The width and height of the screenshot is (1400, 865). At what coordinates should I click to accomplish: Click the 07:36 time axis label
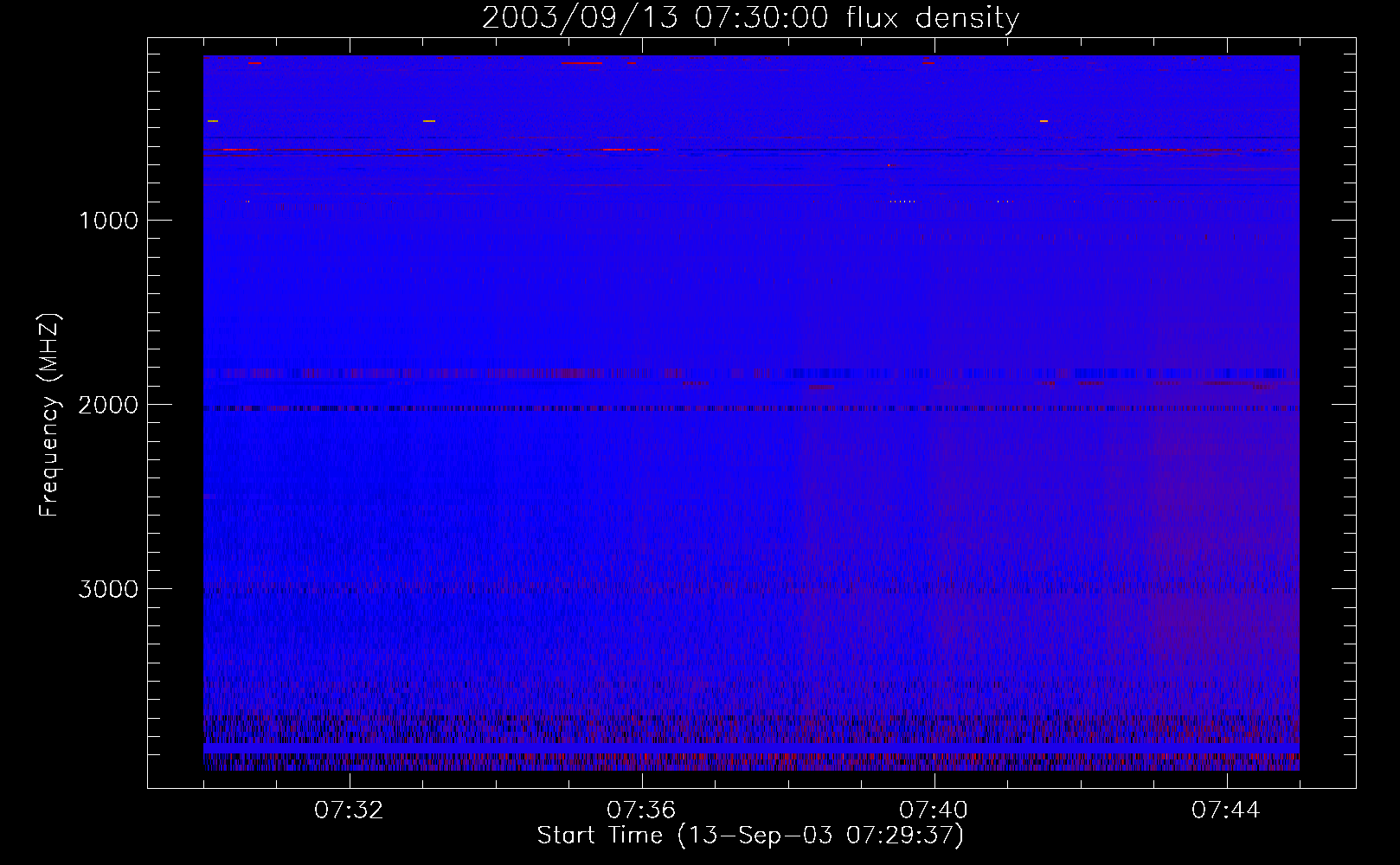(x=641, y=811)
